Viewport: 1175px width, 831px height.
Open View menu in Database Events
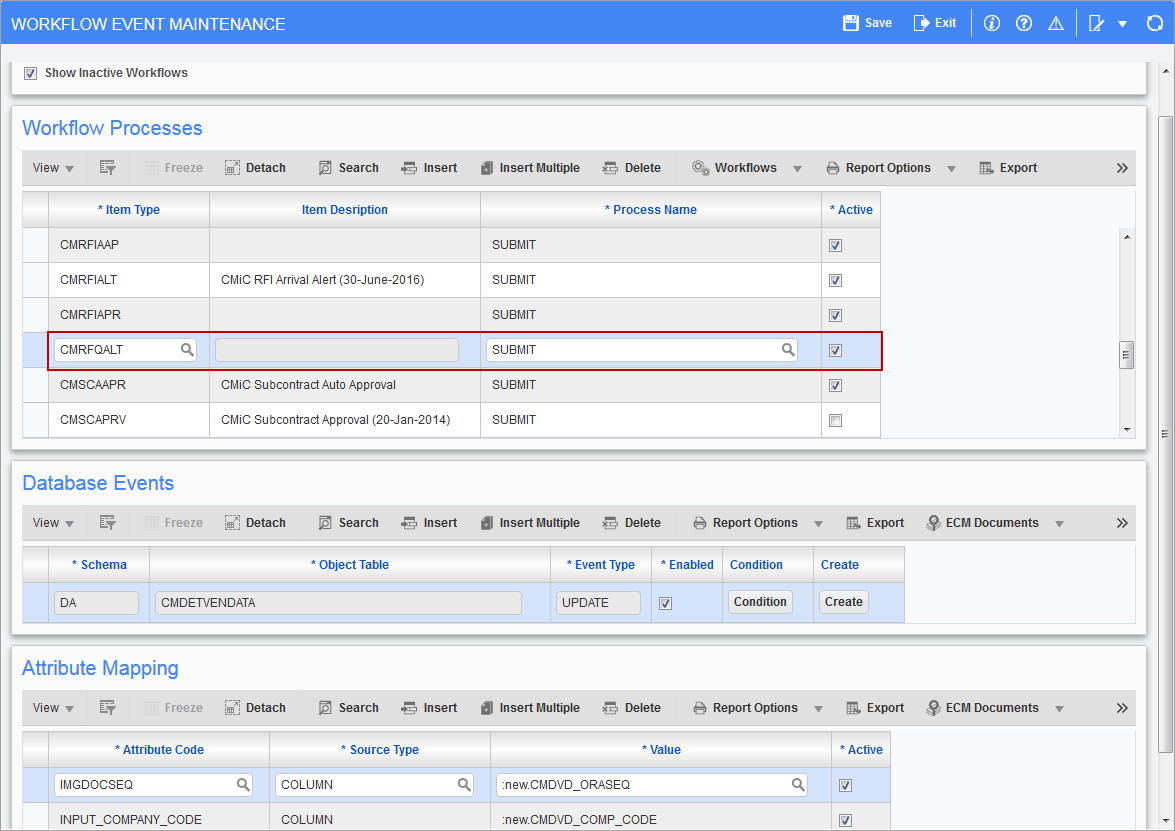(52, 523)
